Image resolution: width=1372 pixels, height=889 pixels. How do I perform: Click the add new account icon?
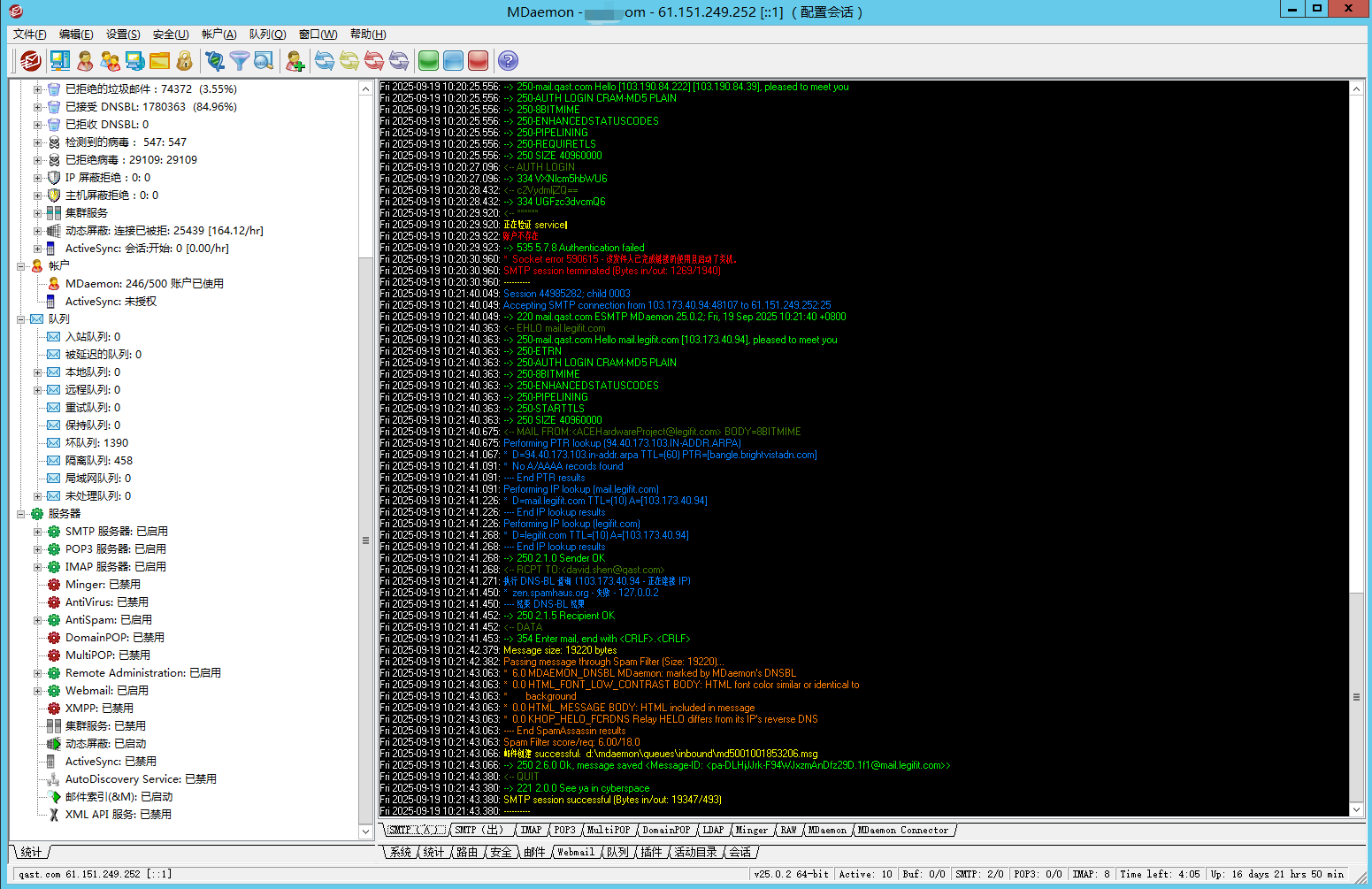click(295, 60)
